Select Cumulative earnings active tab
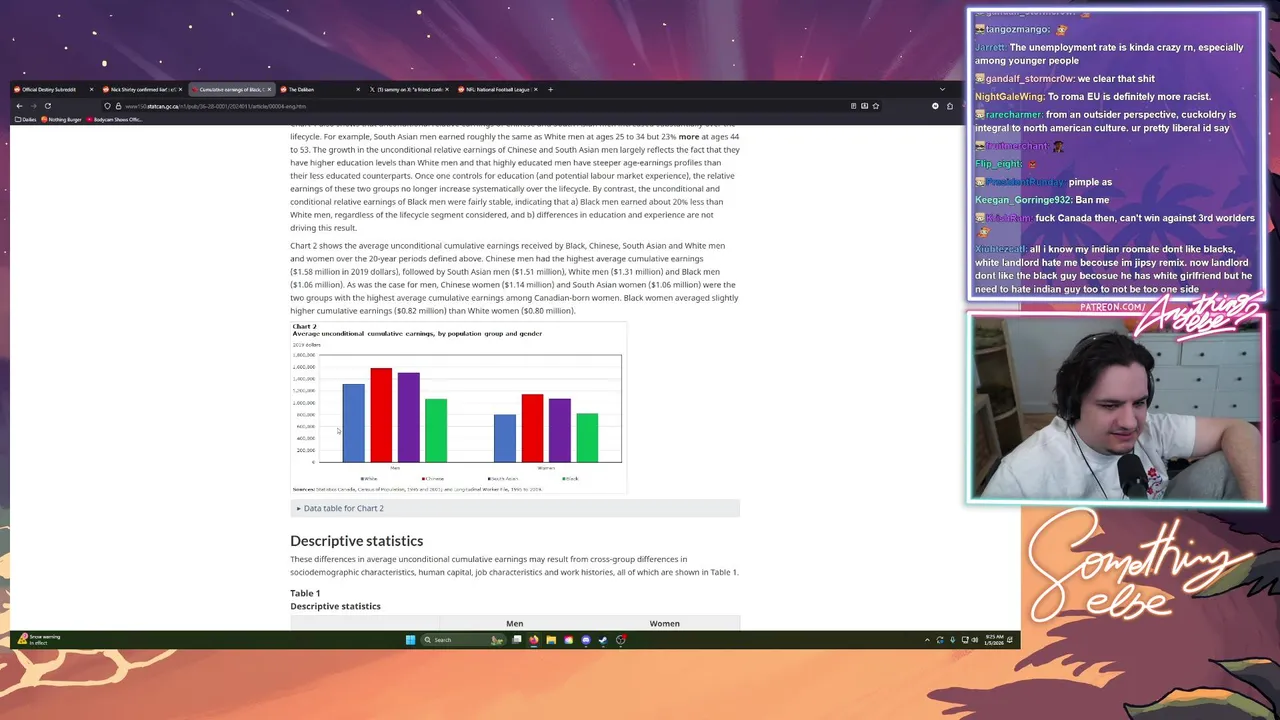The image size is (1280, 720). [232, 89]
